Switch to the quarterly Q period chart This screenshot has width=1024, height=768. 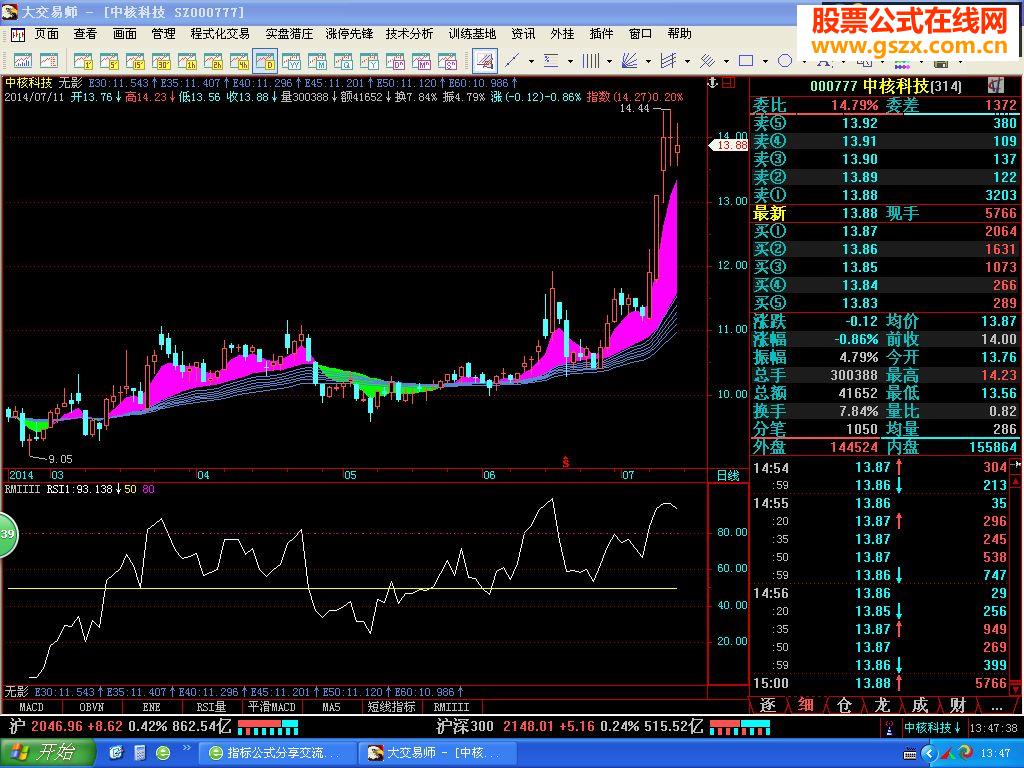(344, 61)
